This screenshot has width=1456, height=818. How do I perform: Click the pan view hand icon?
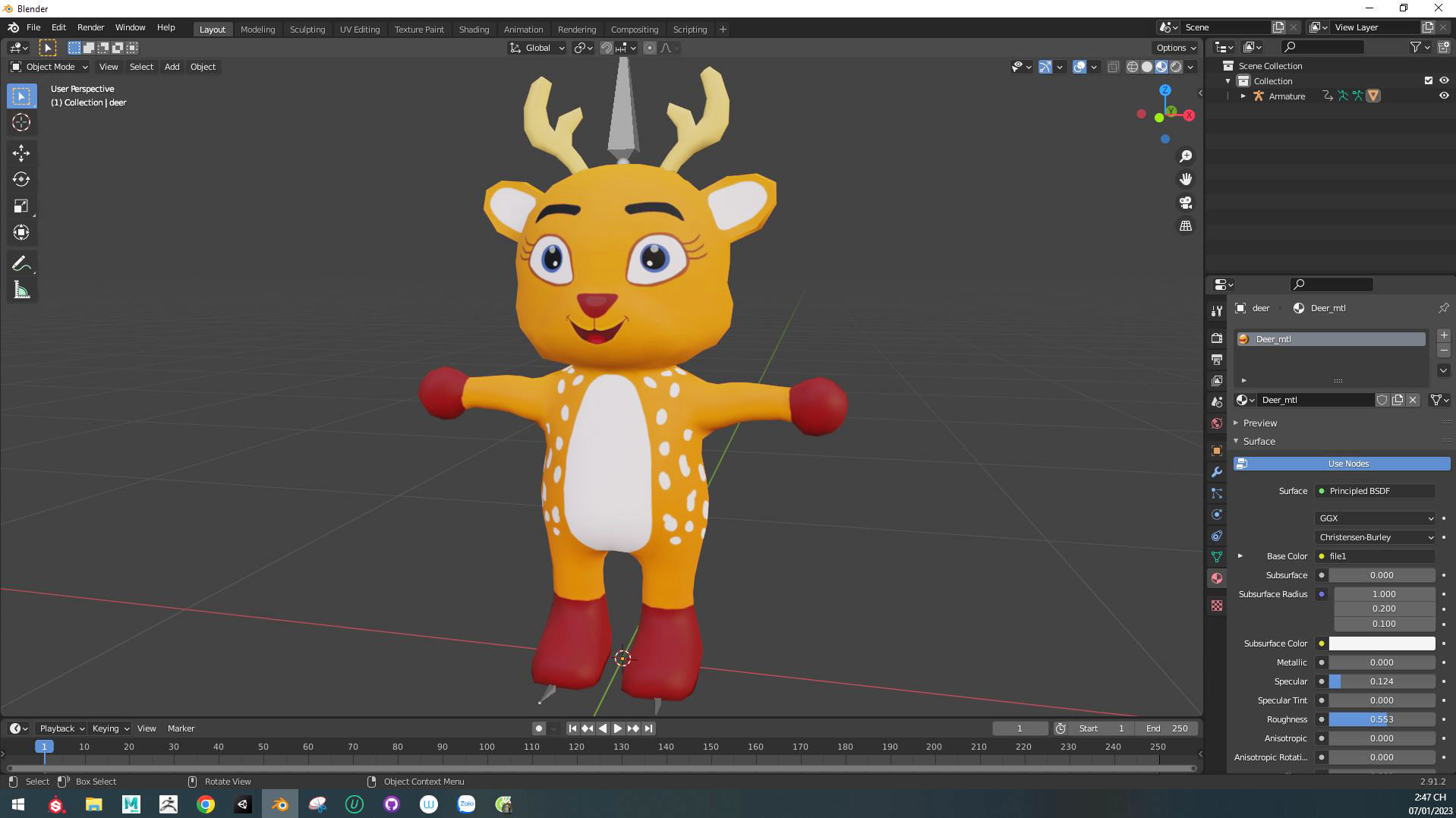click(x=1186, y=179)
